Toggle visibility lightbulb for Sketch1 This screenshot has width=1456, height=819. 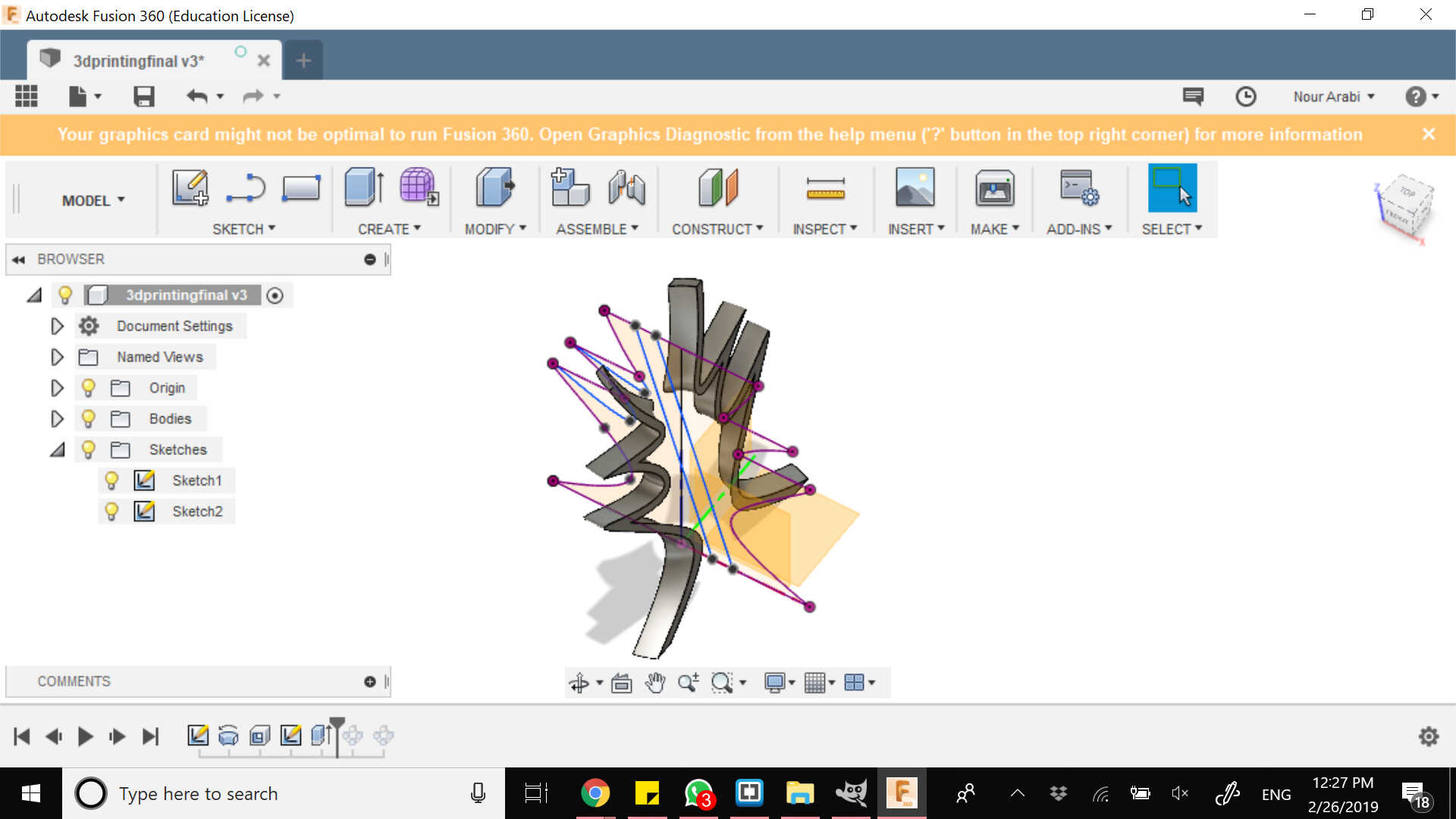(111, 480)
